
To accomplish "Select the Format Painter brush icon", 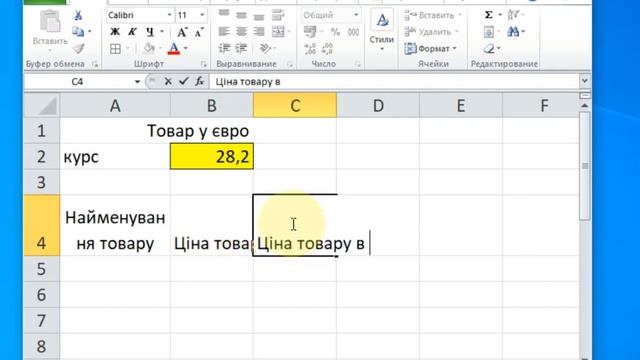I will pyautogui.click(x=78, y=49).
